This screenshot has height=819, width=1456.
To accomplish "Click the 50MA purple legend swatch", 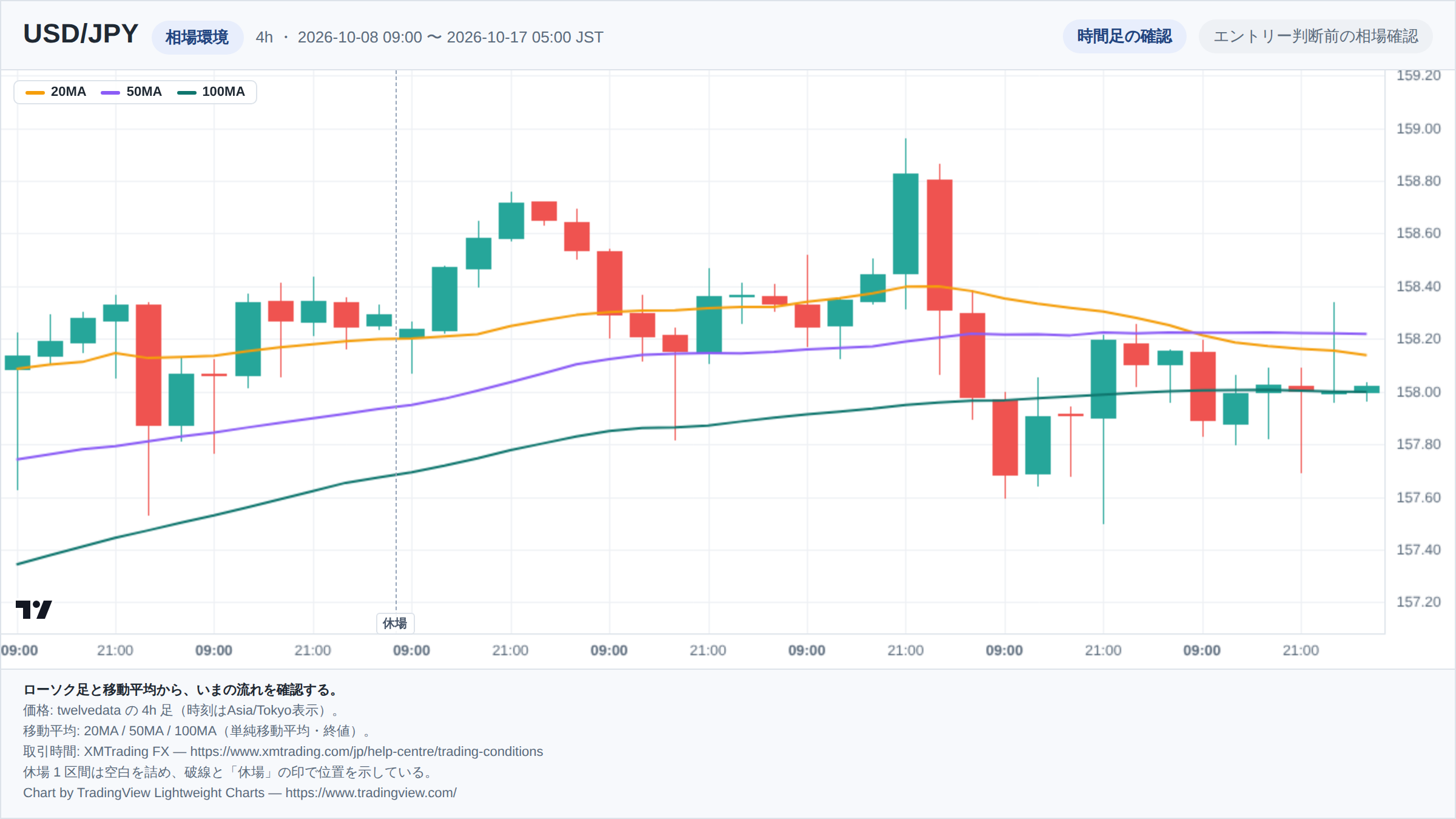I will point(110,92).
